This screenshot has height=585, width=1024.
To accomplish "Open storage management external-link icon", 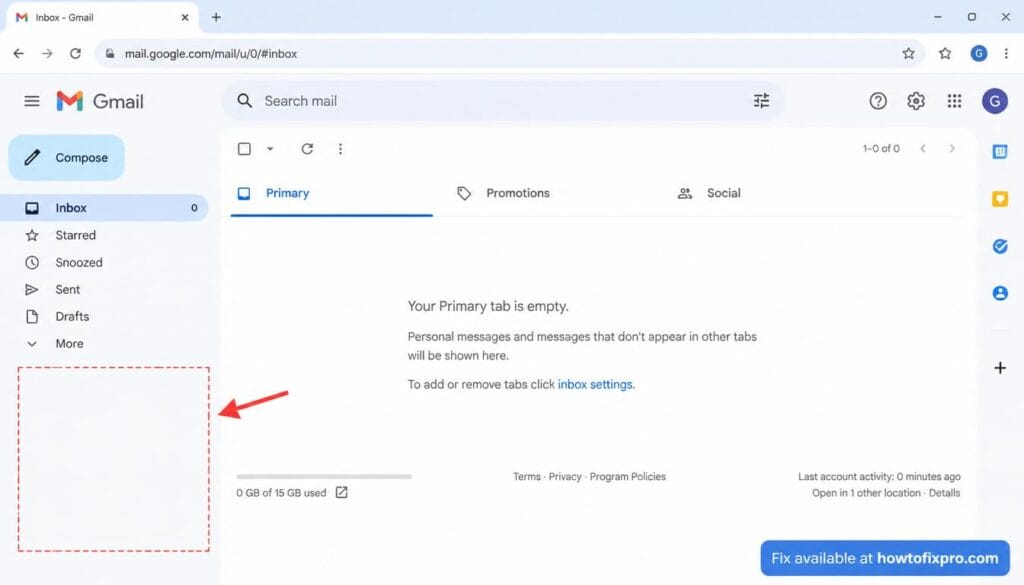I will (x=342, y=492).
